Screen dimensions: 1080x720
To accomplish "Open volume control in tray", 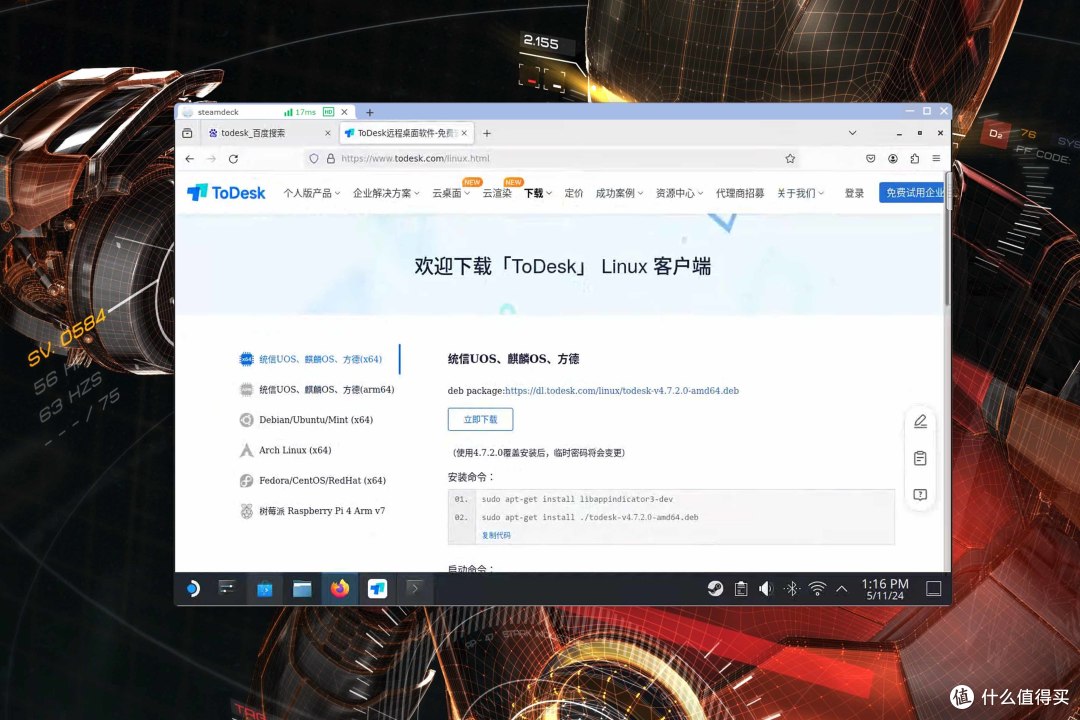I will pyautogui.click(x=766, y=588).
